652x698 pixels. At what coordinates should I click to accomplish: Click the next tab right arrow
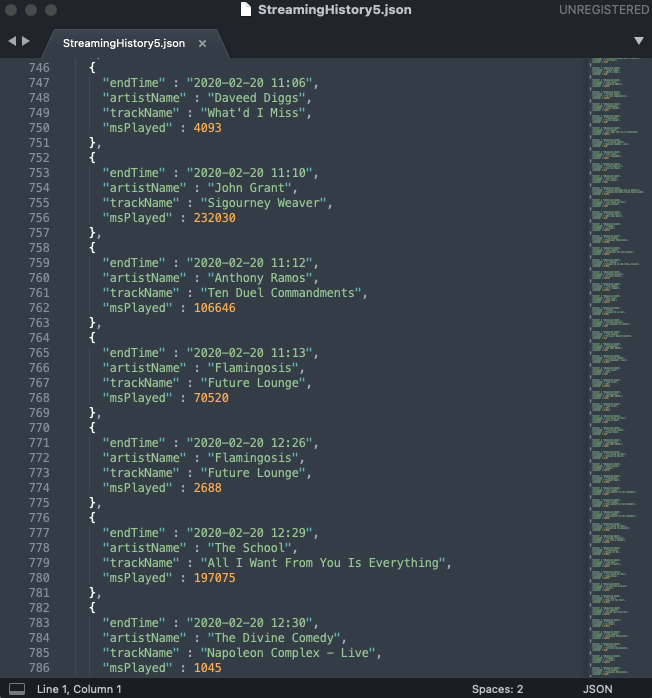point(26,41)
